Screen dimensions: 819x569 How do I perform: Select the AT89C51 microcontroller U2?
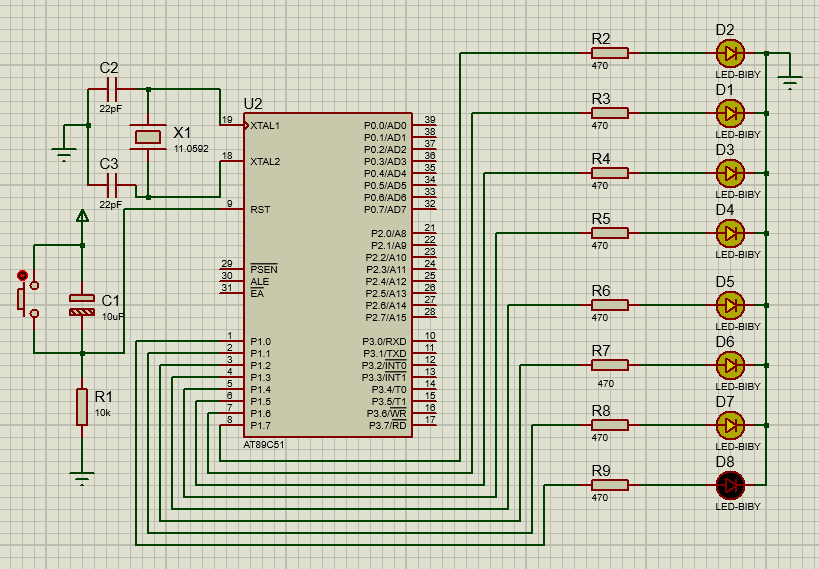[328, 275]
